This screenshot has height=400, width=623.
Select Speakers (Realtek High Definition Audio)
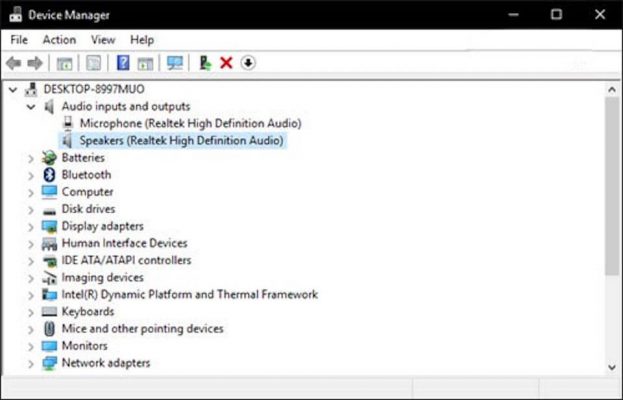click(181, 141)
